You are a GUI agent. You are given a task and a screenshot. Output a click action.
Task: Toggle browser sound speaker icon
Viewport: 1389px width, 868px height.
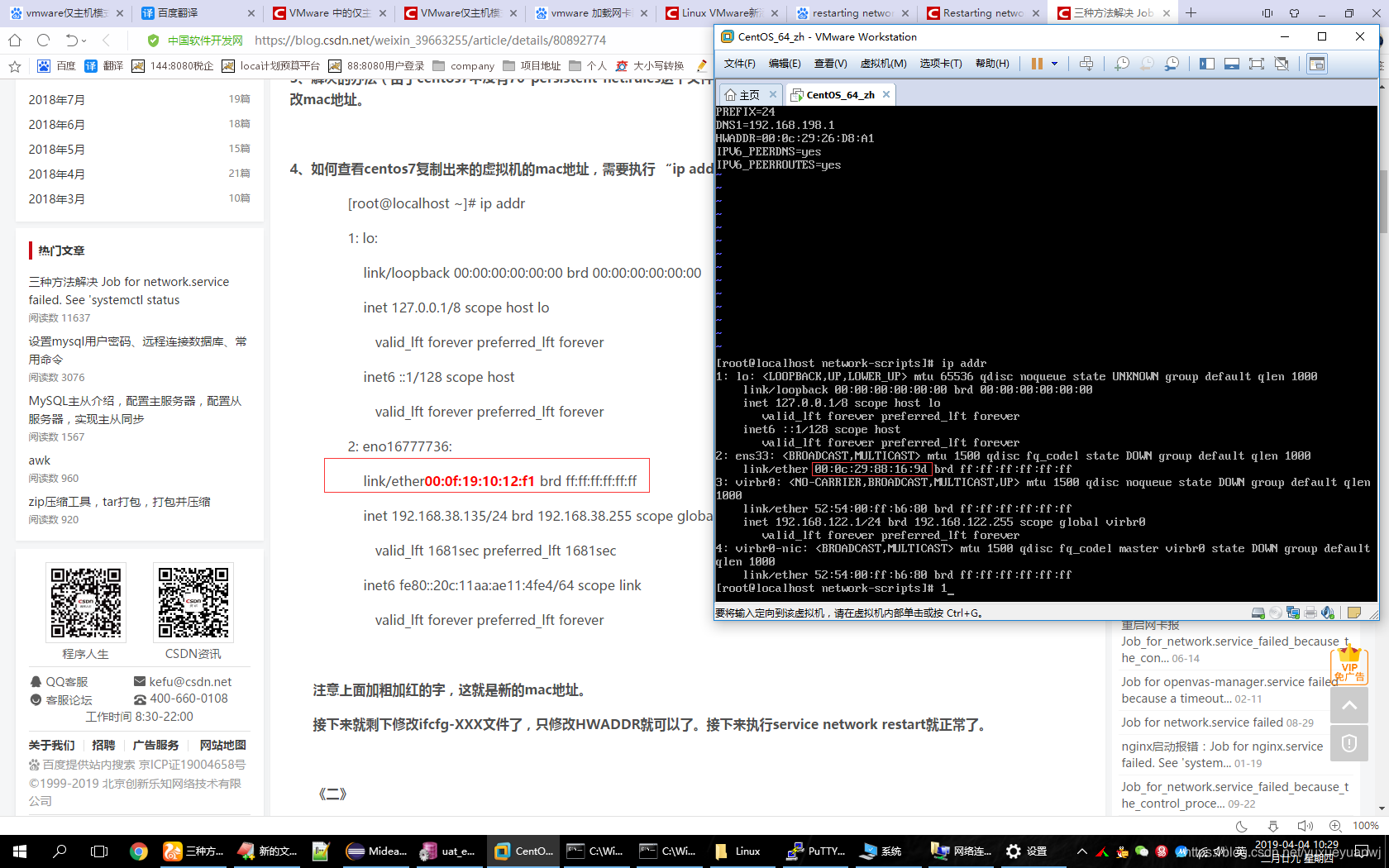[1305, 826]
